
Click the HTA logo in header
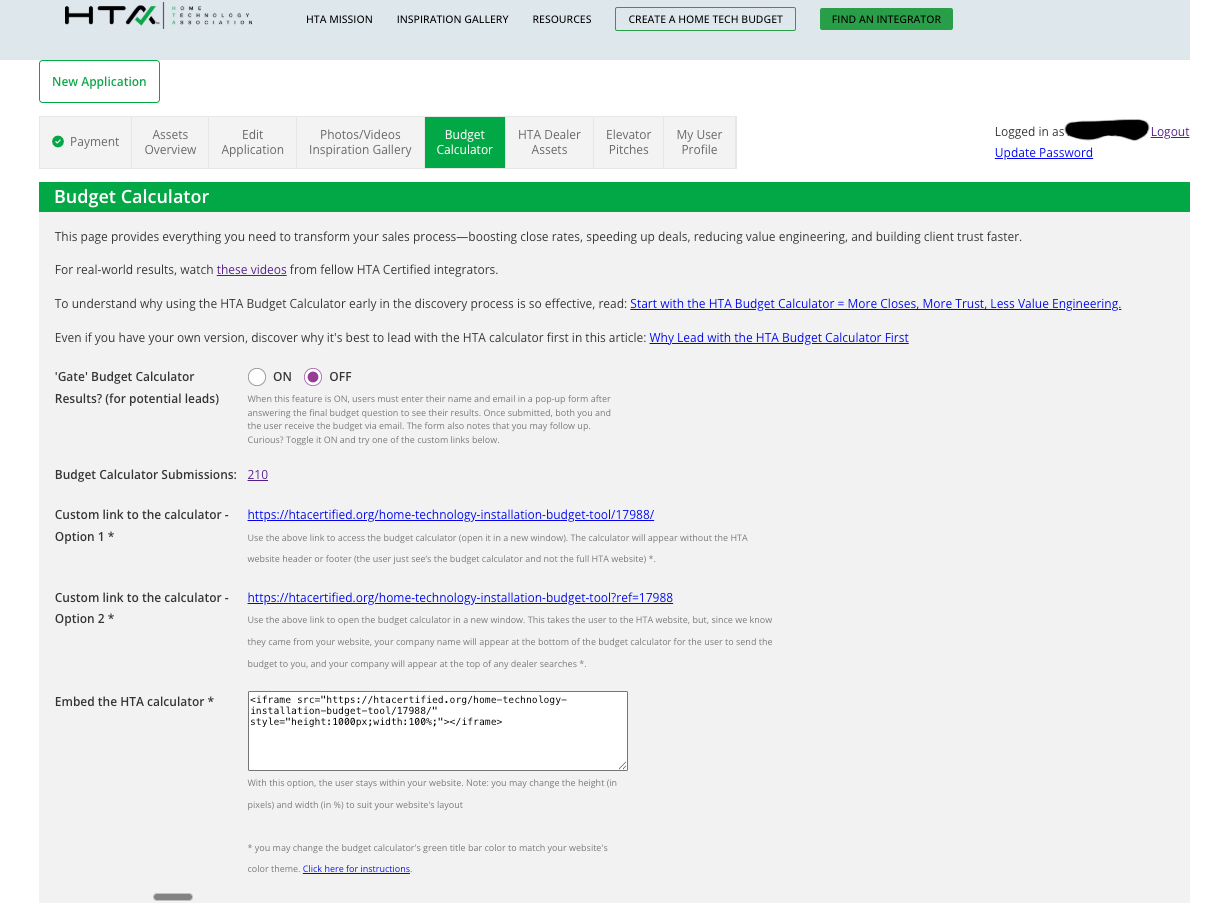(158, 16)
